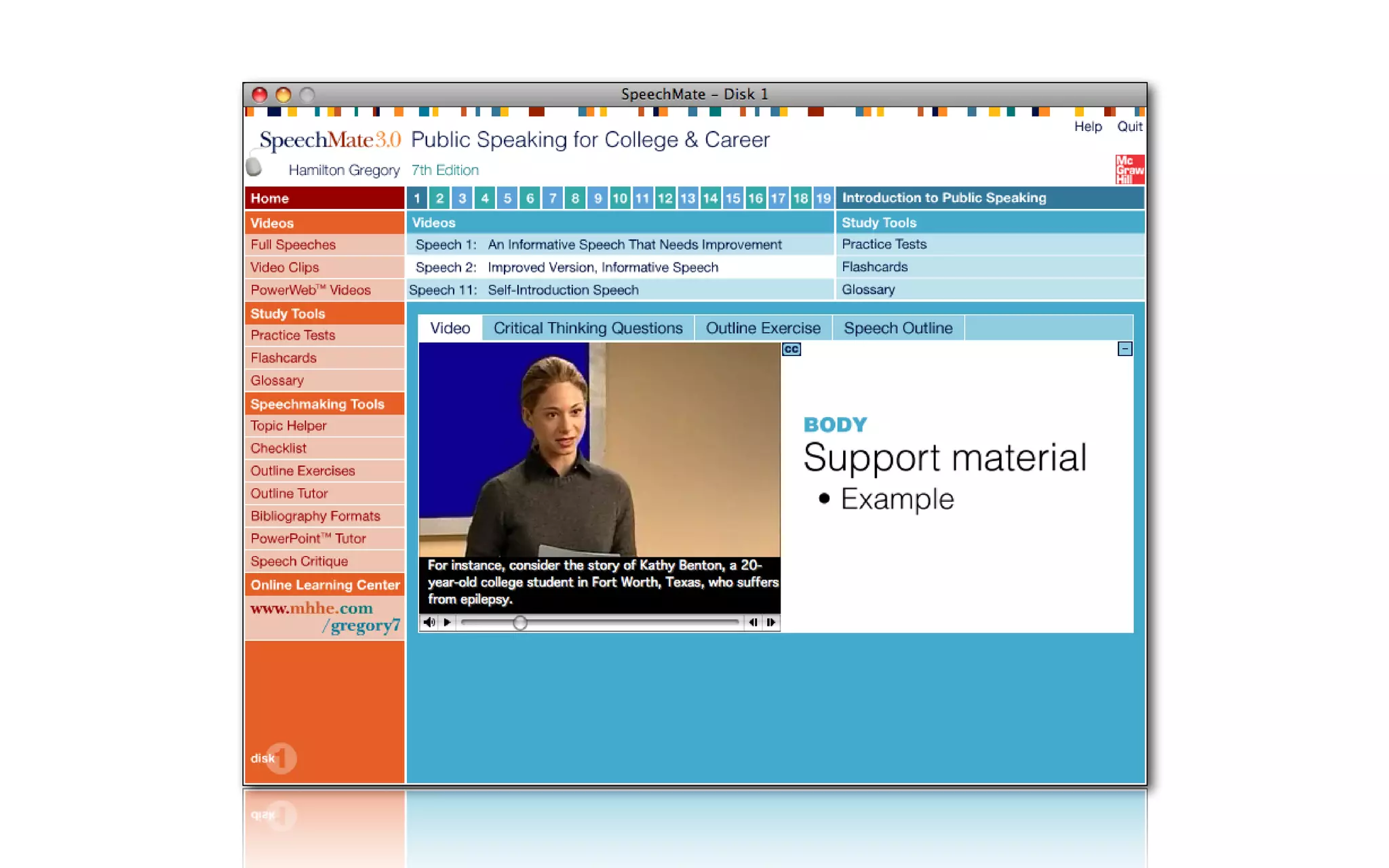Open Topic Helper in sidebar

(x=288, y=426)
